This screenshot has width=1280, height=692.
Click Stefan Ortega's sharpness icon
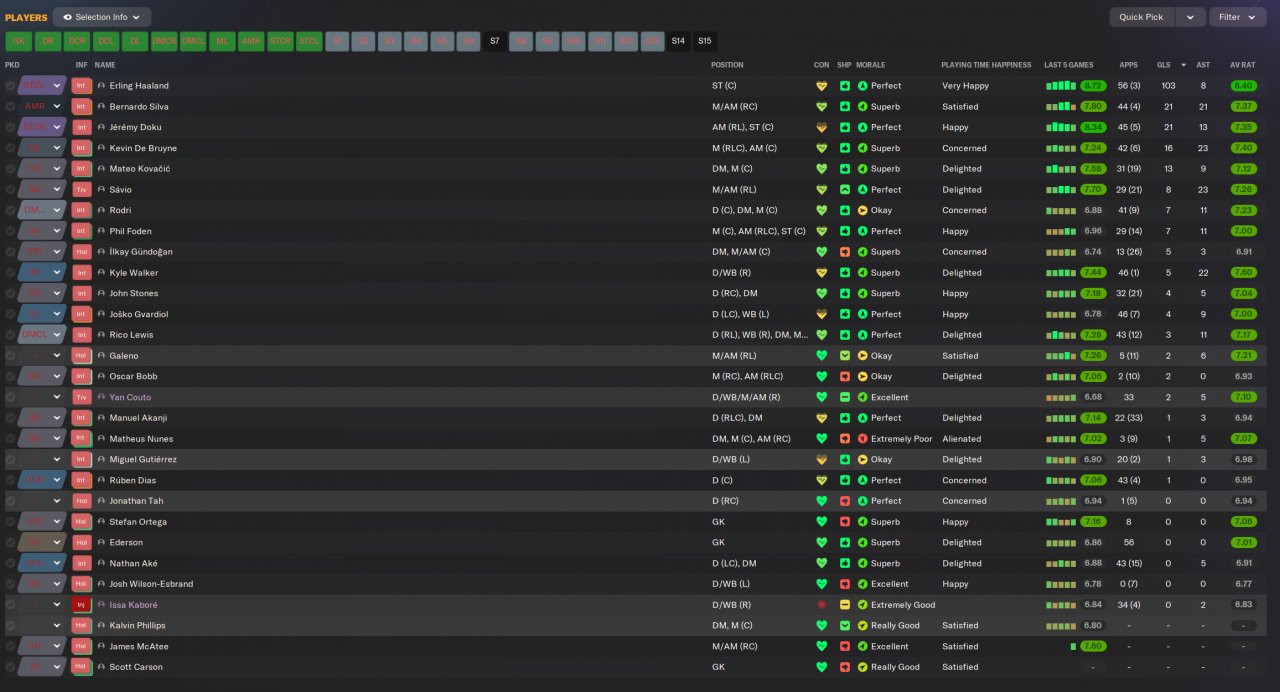845,522
